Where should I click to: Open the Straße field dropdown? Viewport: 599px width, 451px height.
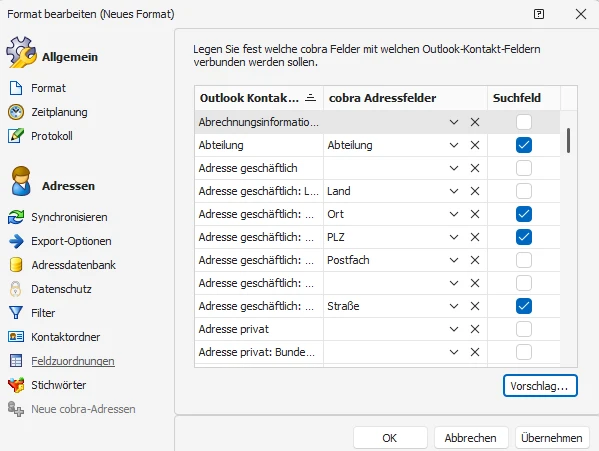pos(454,306)
